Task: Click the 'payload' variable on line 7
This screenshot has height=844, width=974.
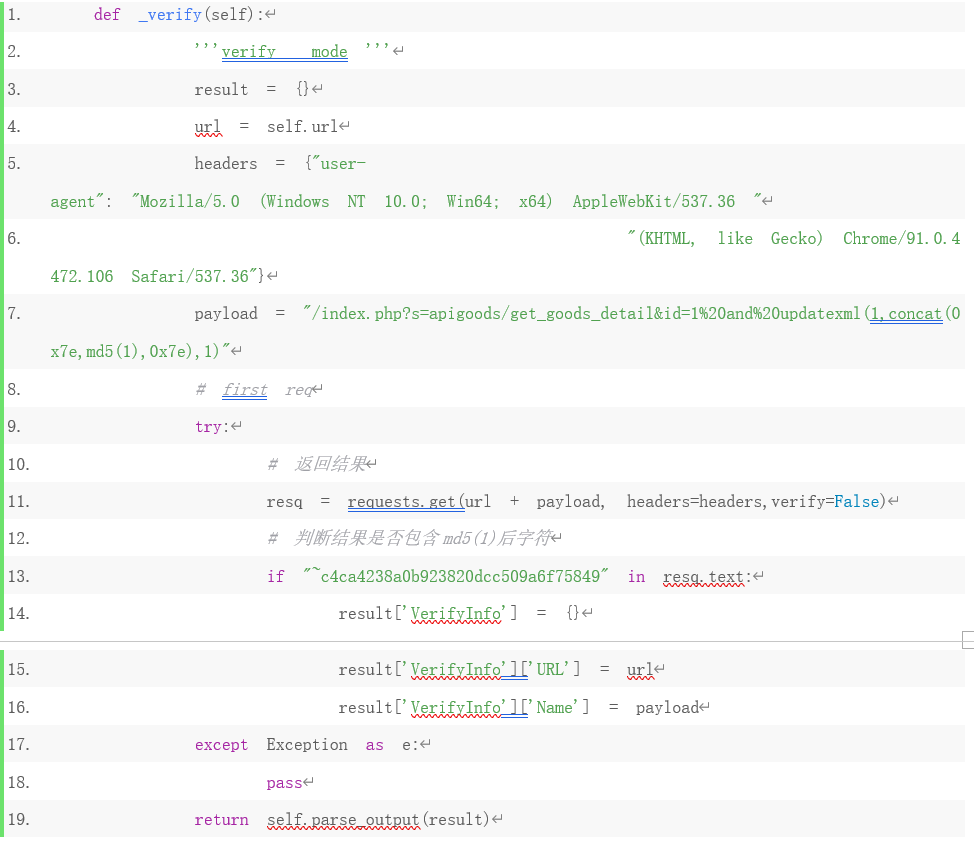Action: pos(225,314)
